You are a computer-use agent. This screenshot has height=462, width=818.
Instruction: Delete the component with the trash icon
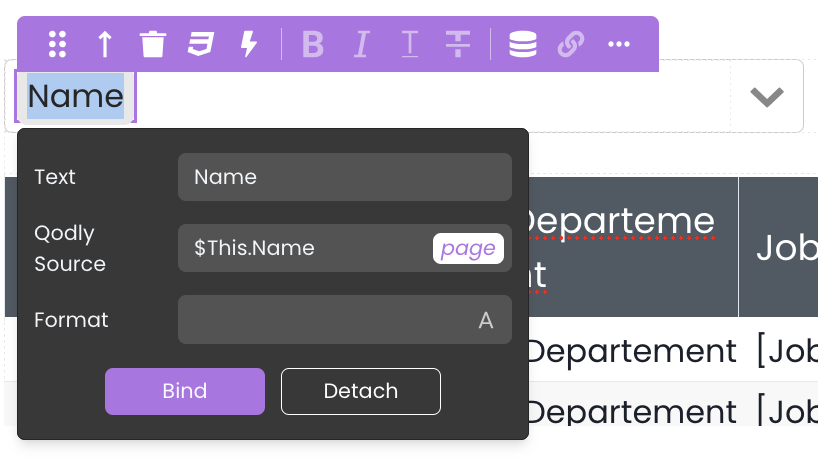coord(152,44)
